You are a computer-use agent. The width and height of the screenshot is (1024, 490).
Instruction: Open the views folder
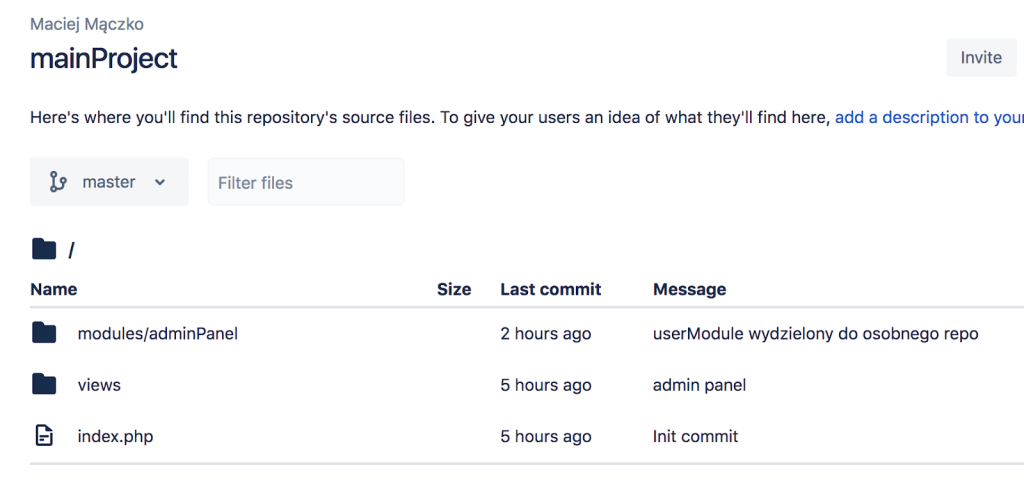(x=99, y=385)
